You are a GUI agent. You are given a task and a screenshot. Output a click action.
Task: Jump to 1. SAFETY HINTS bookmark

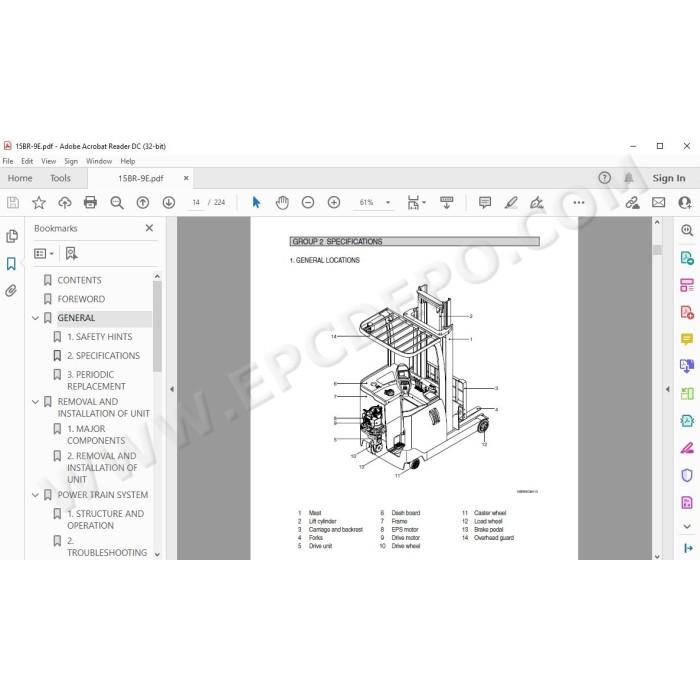point(100,337)
